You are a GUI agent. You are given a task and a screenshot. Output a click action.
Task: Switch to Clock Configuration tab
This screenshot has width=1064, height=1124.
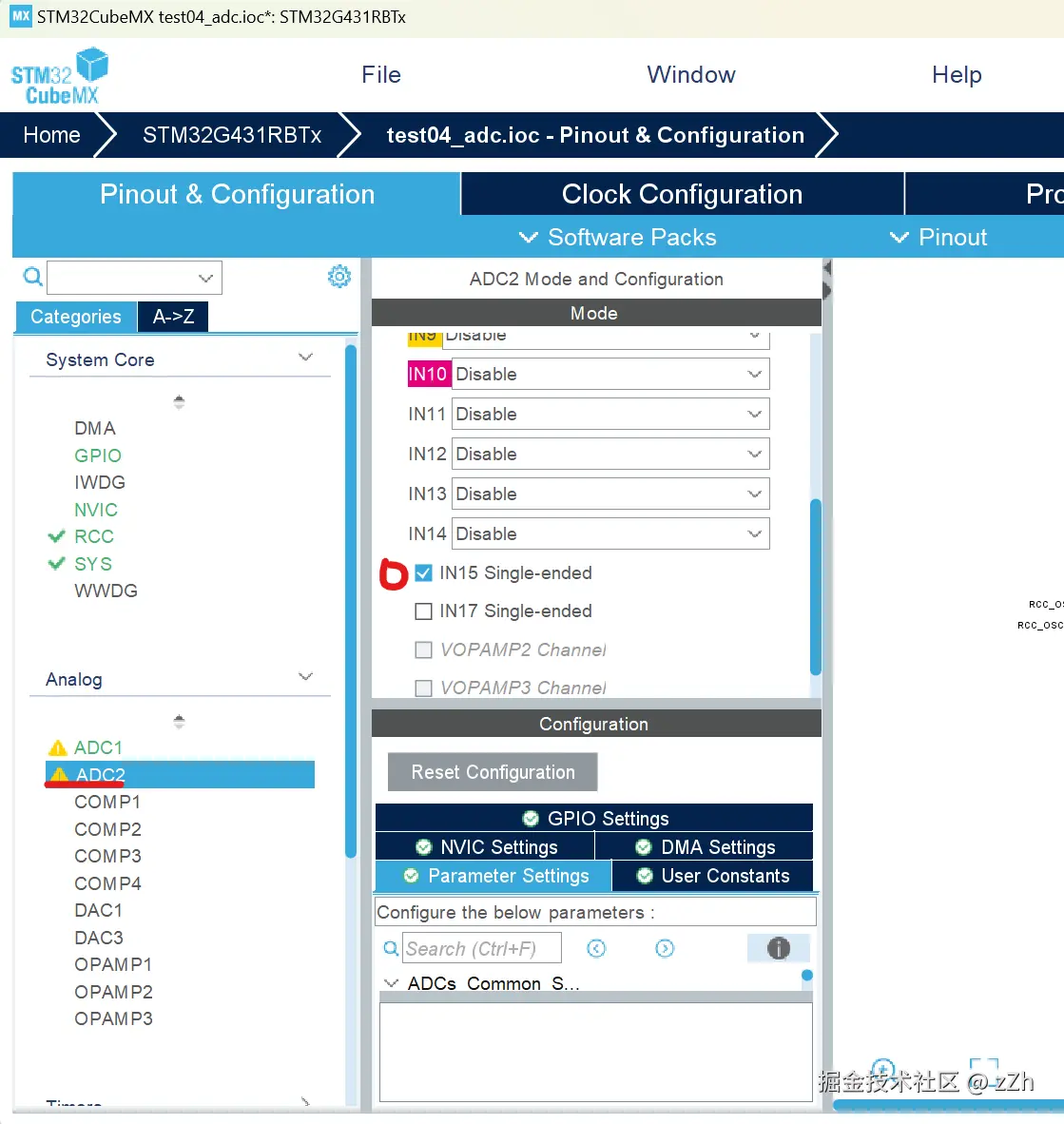[682, 194]
